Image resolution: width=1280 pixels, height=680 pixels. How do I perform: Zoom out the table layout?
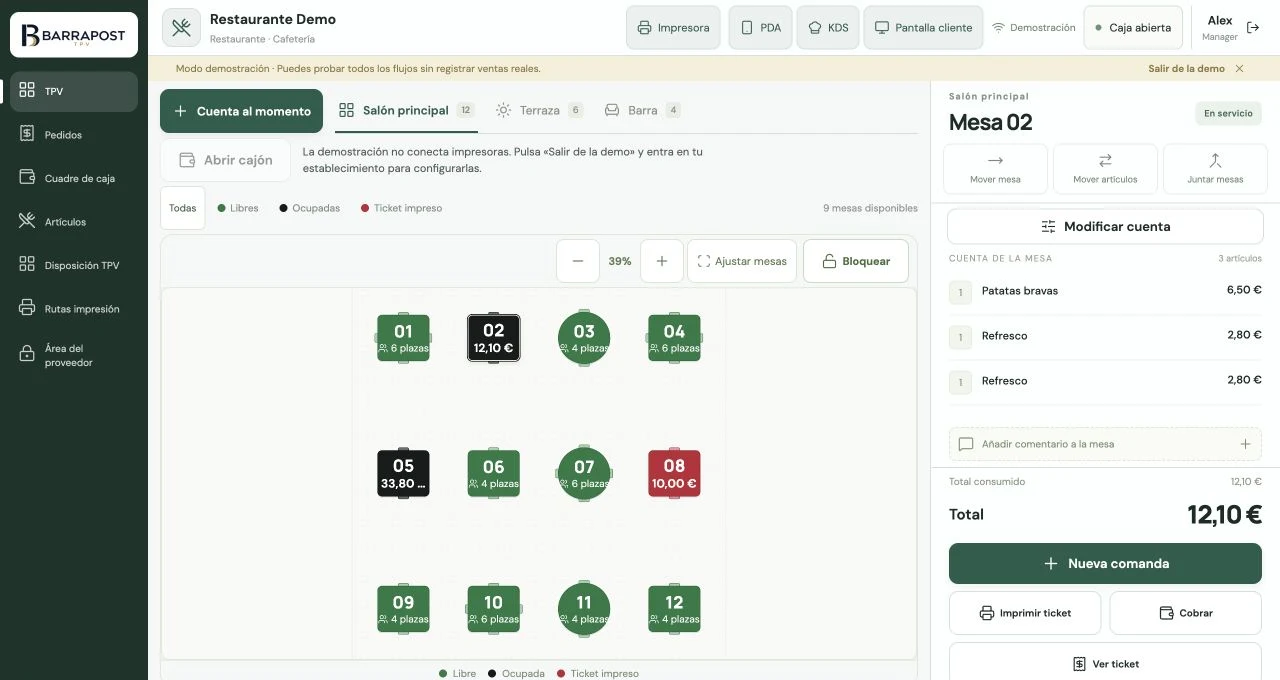[x=578, y=261]
